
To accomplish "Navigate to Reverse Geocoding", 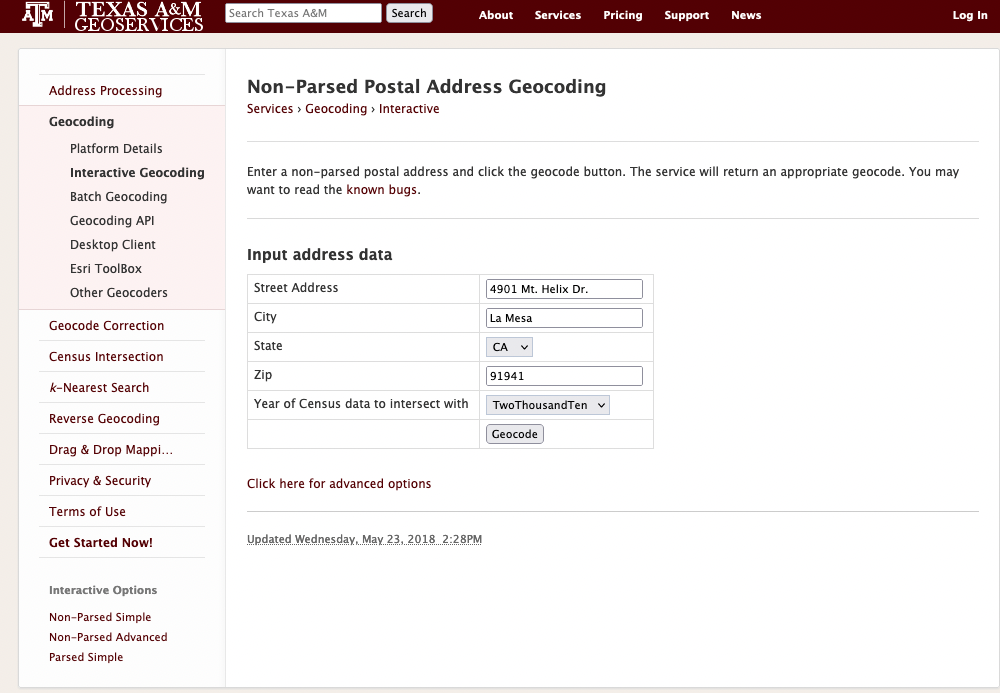I will pos(104,419).
